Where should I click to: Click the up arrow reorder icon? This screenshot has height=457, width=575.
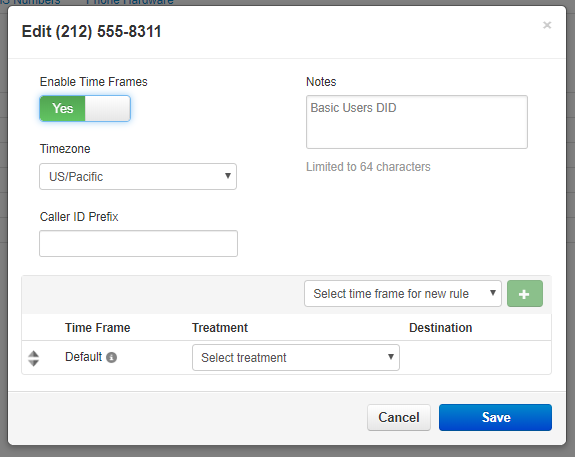pyautogui.click(x=33, y=354)
